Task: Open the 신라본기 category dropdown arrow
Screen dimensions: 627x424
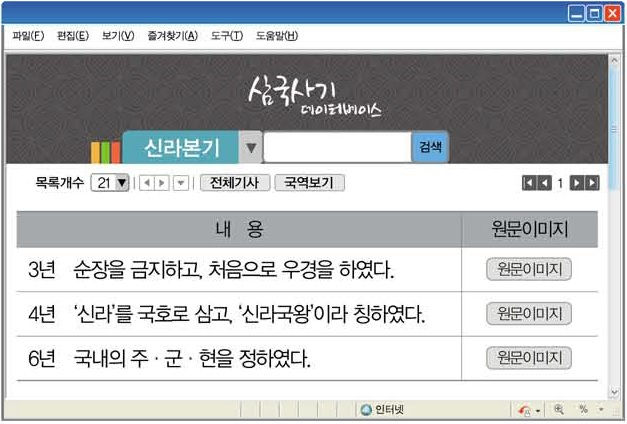Action: click(251, 148)
